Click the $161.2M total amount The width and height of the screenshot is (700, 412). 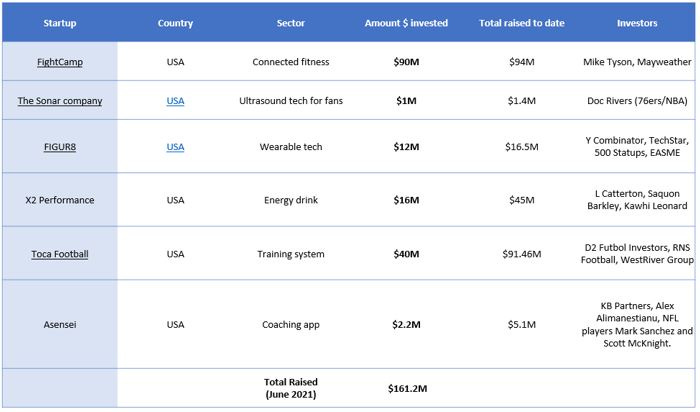[x=408, y=389]
